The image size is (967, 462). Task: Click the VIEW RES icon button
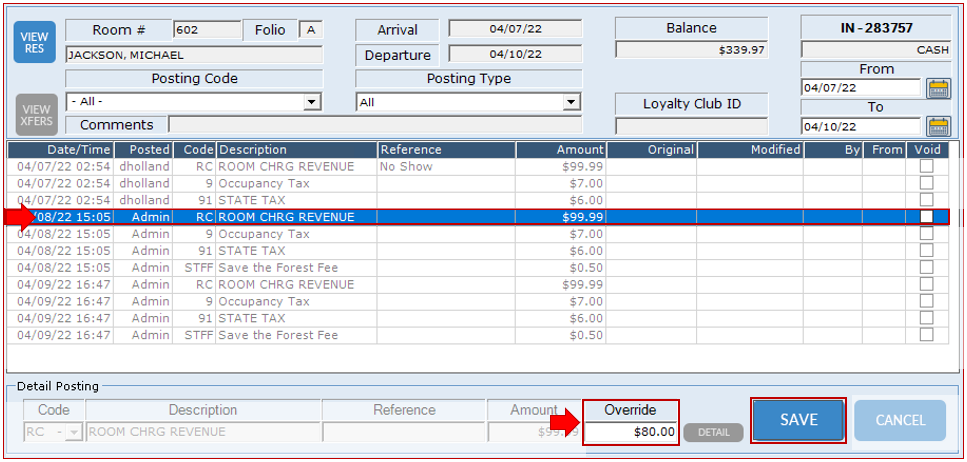35,41
